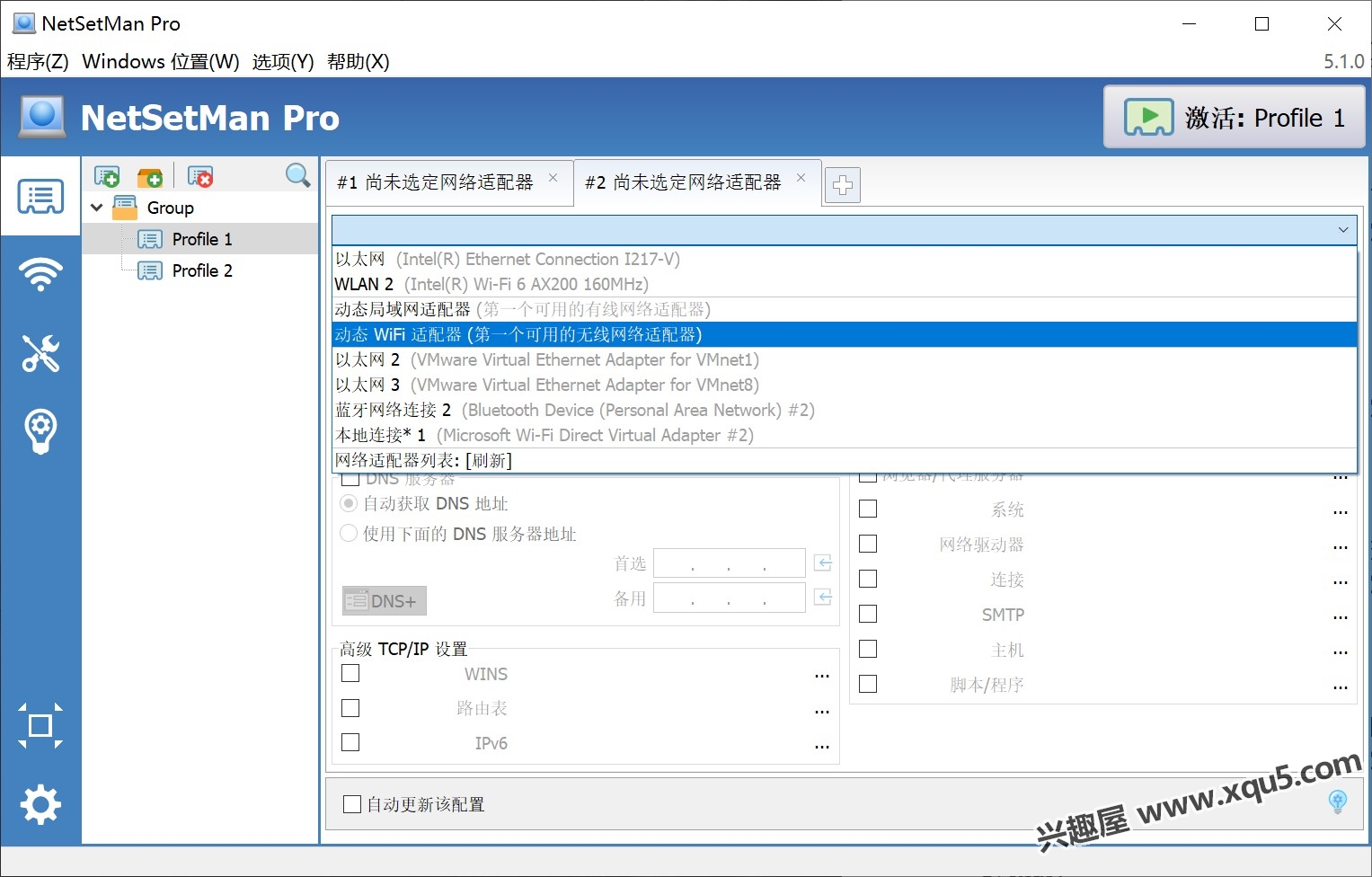Open 帮助(X) menu
The image size is (1372, 877).
(358, 61)
